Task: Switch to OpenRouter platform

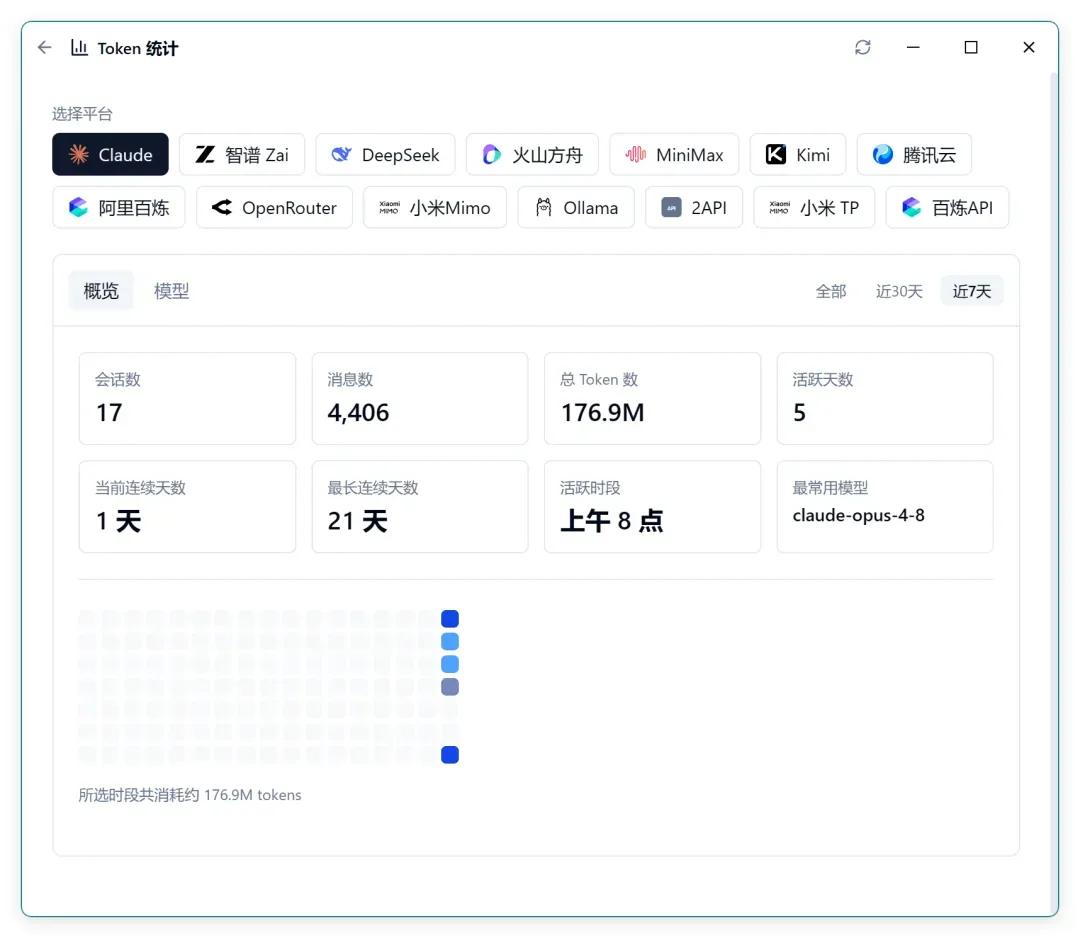Action: tap(274, 207)
